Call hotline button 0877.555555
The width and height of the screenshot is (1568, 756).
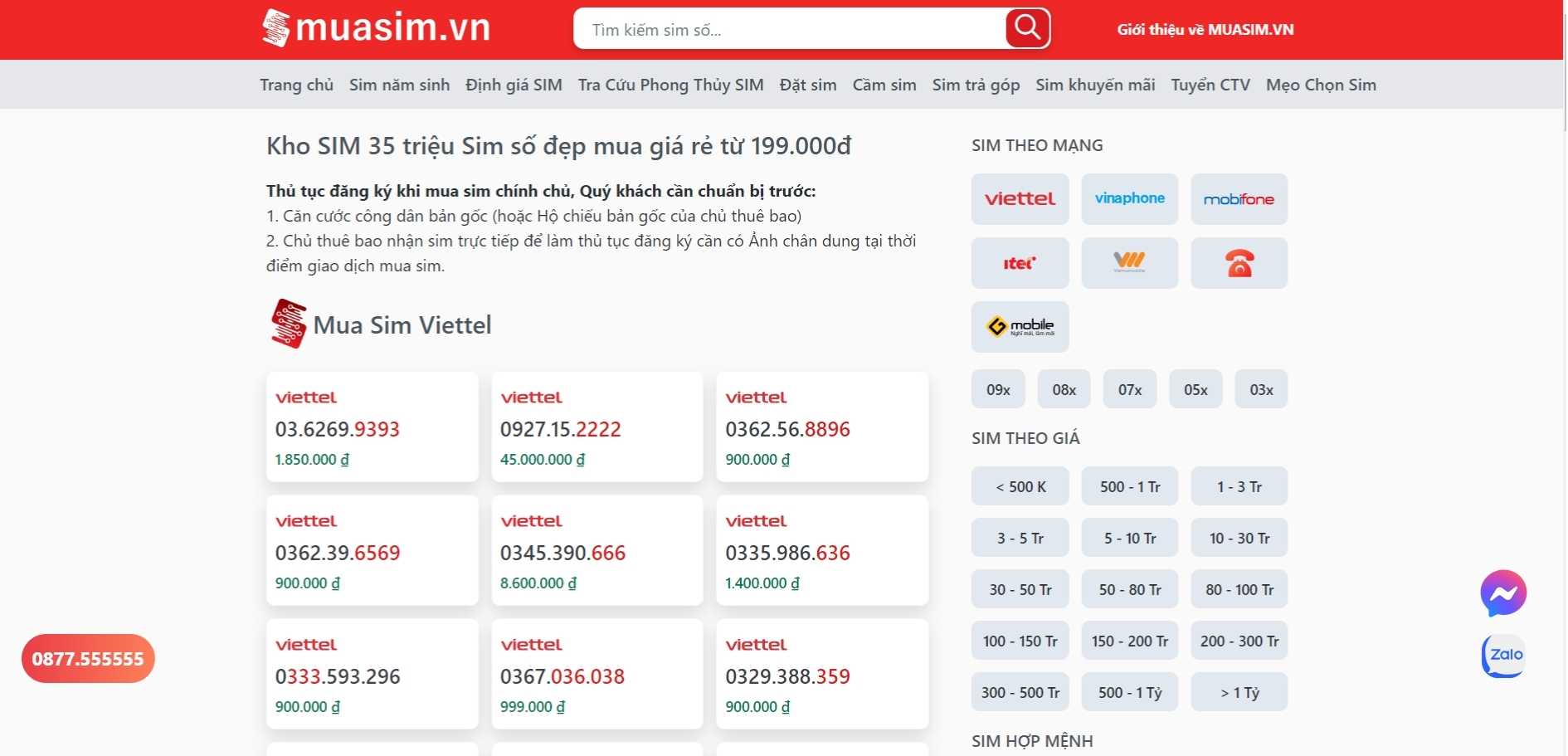click(88, 658)
